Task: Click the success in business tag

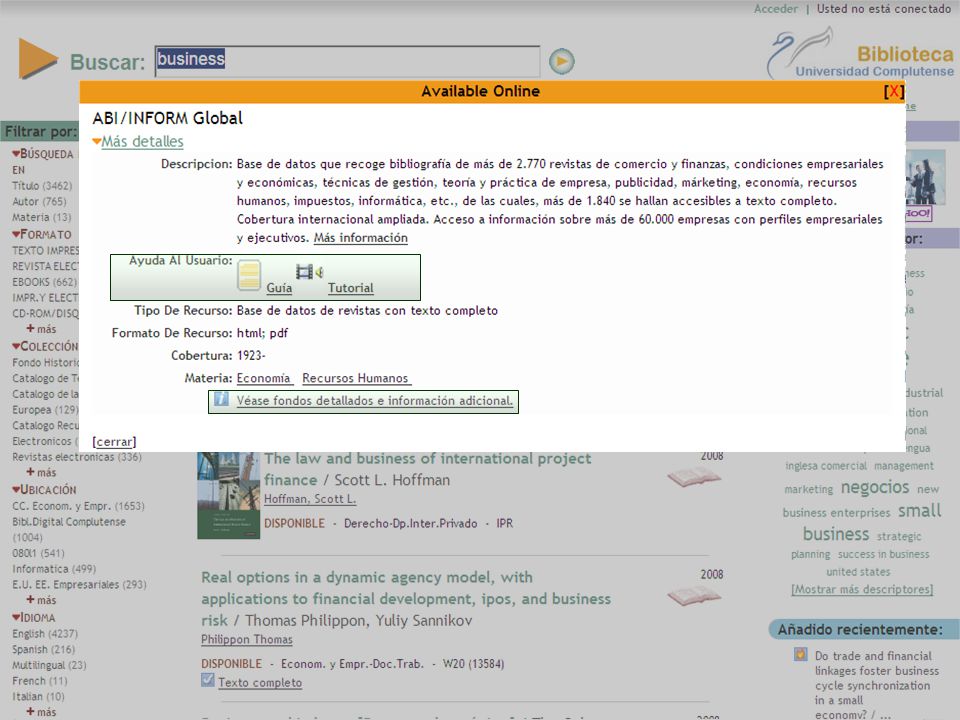Action: click(883, 554)
